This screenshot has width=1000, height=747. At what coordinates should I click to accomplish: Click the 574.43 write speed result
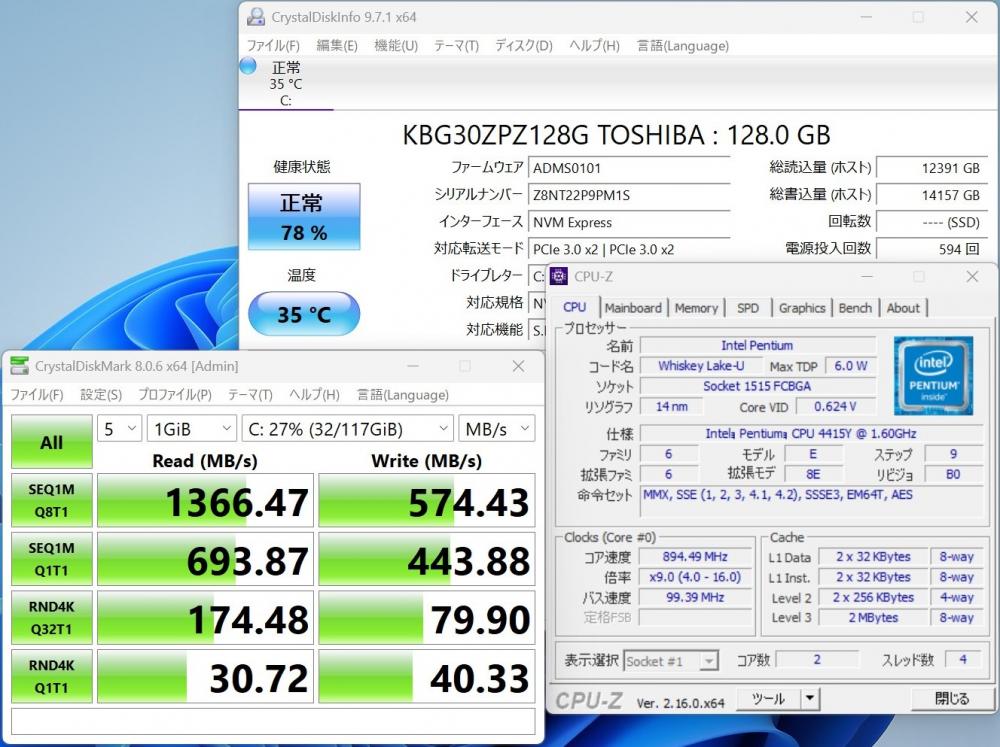tap(427, 501)
